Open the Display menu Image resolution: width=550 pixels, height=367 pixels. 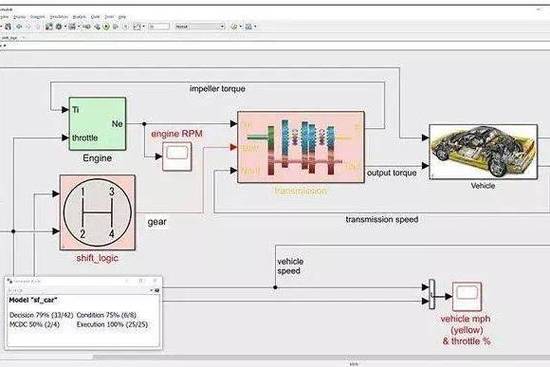tap(19, 17)
